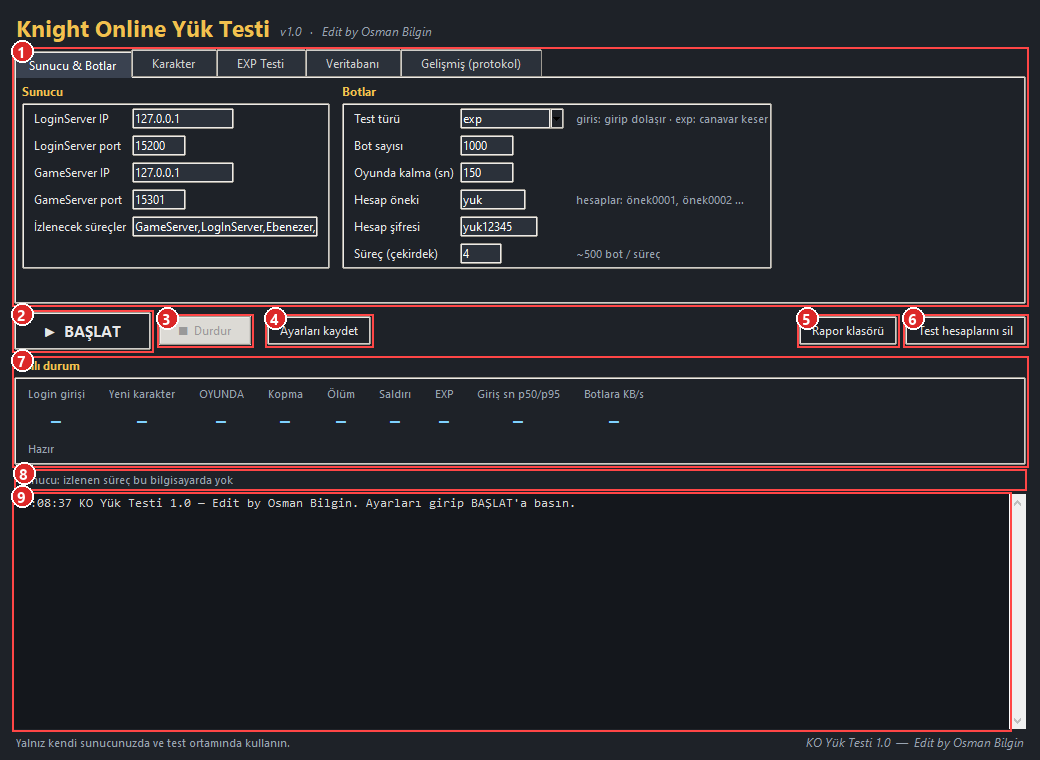Click the log scrollbar up arrow
Image resolution: width=1040 pixels, height=760 pixels.
point(1018,503)
